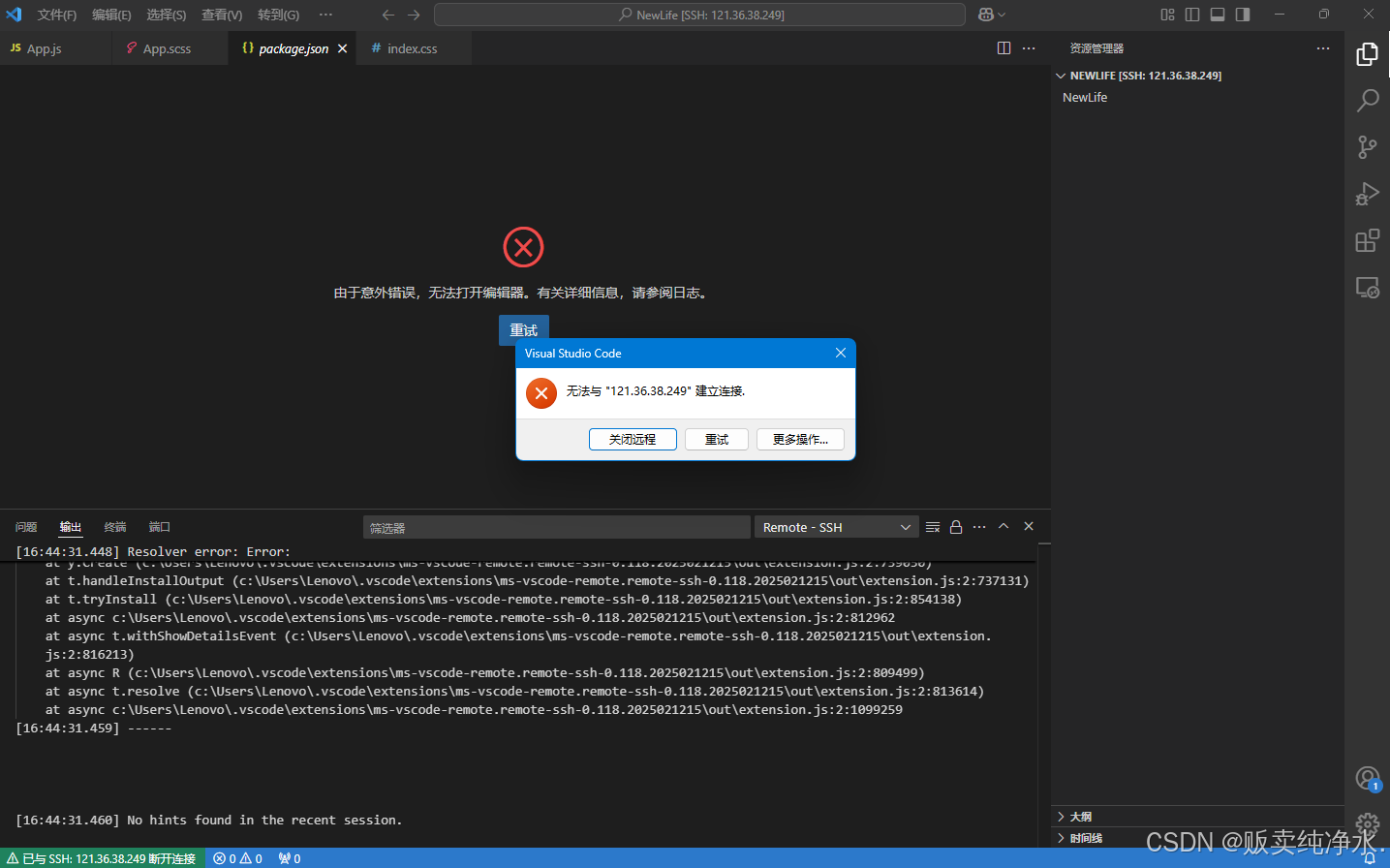Close the package.json tab
Screen dimensions: 1390x868
(342, 48)
